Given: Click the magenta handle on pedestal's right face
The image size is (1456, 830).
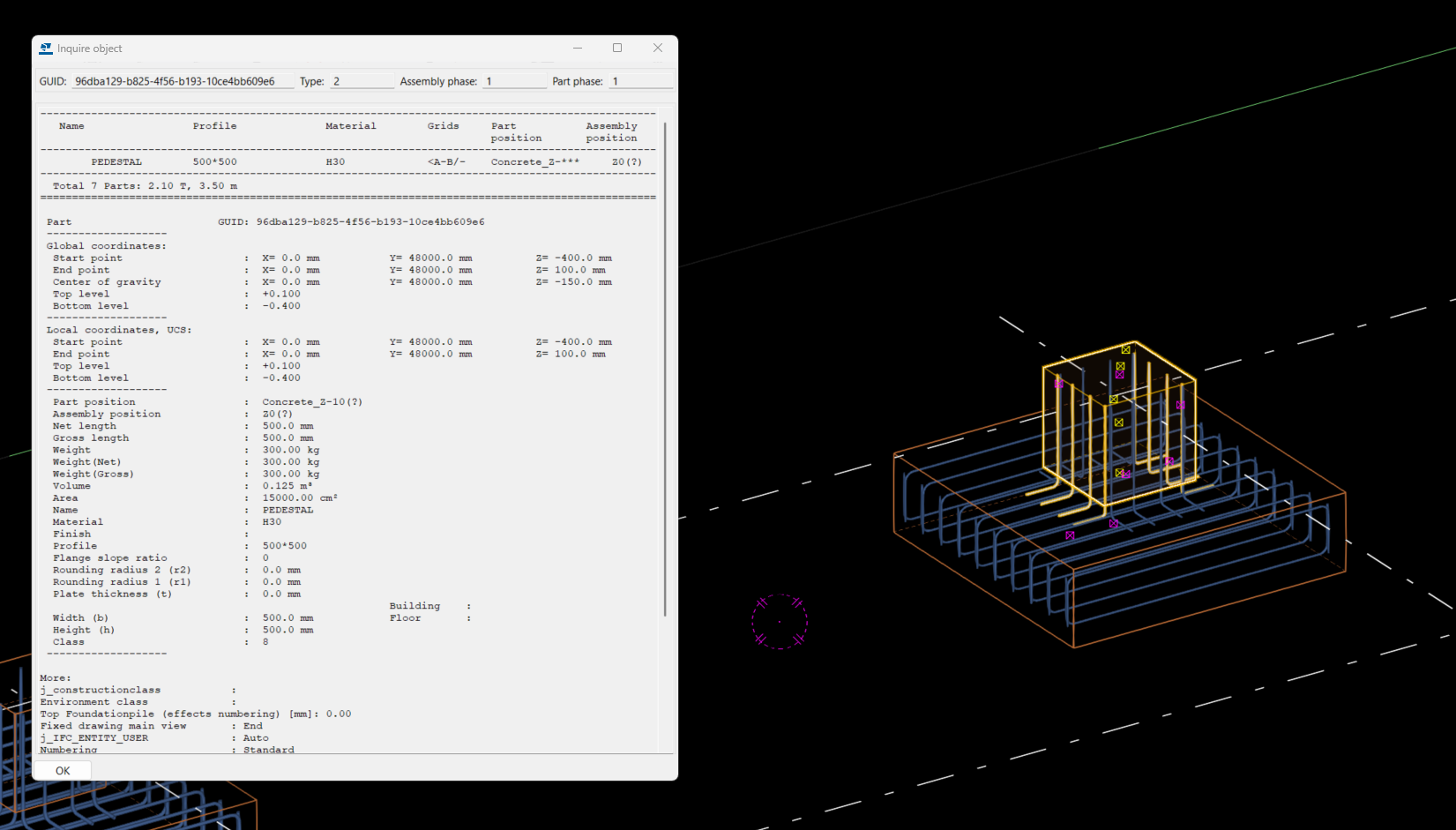Looking at the screenshot, I should tap(1180, 405).
